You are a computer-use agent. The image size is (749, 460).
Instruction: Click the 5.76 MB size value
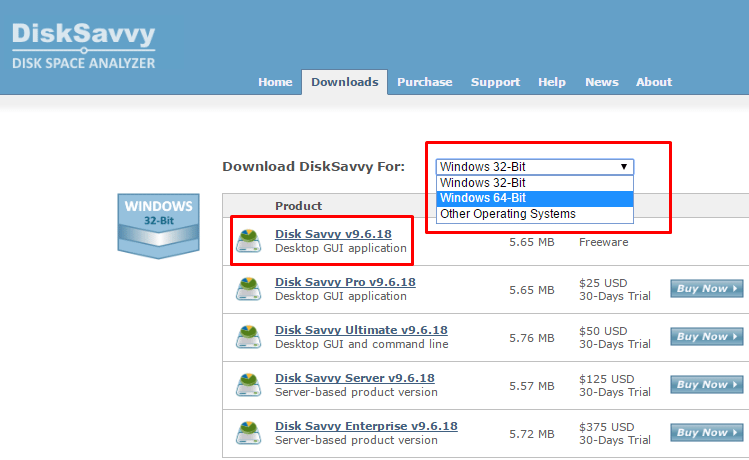click(x=532, y=338)
